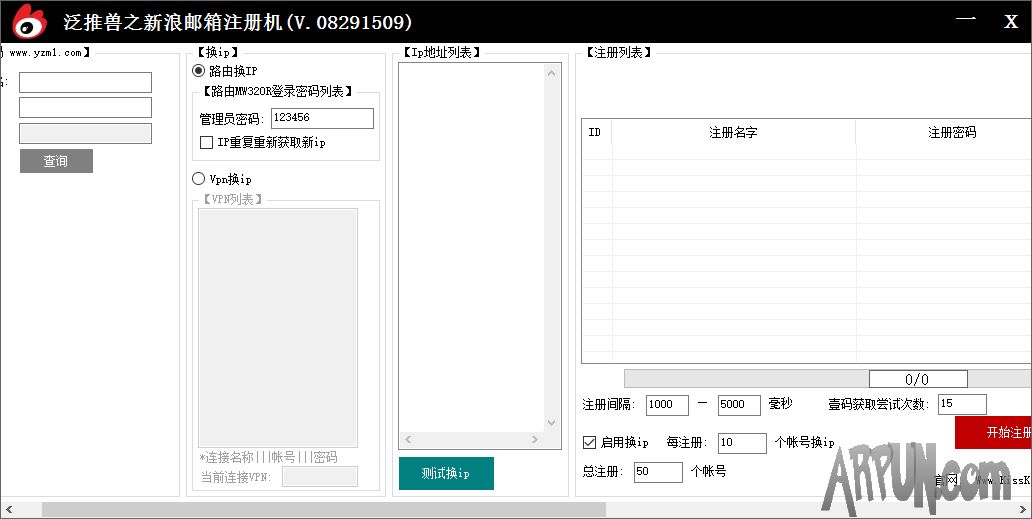1032x519 pixels.
Task: Click the 验证码获取尝试次数 field showing 15
Action: (x=962, y=404)
